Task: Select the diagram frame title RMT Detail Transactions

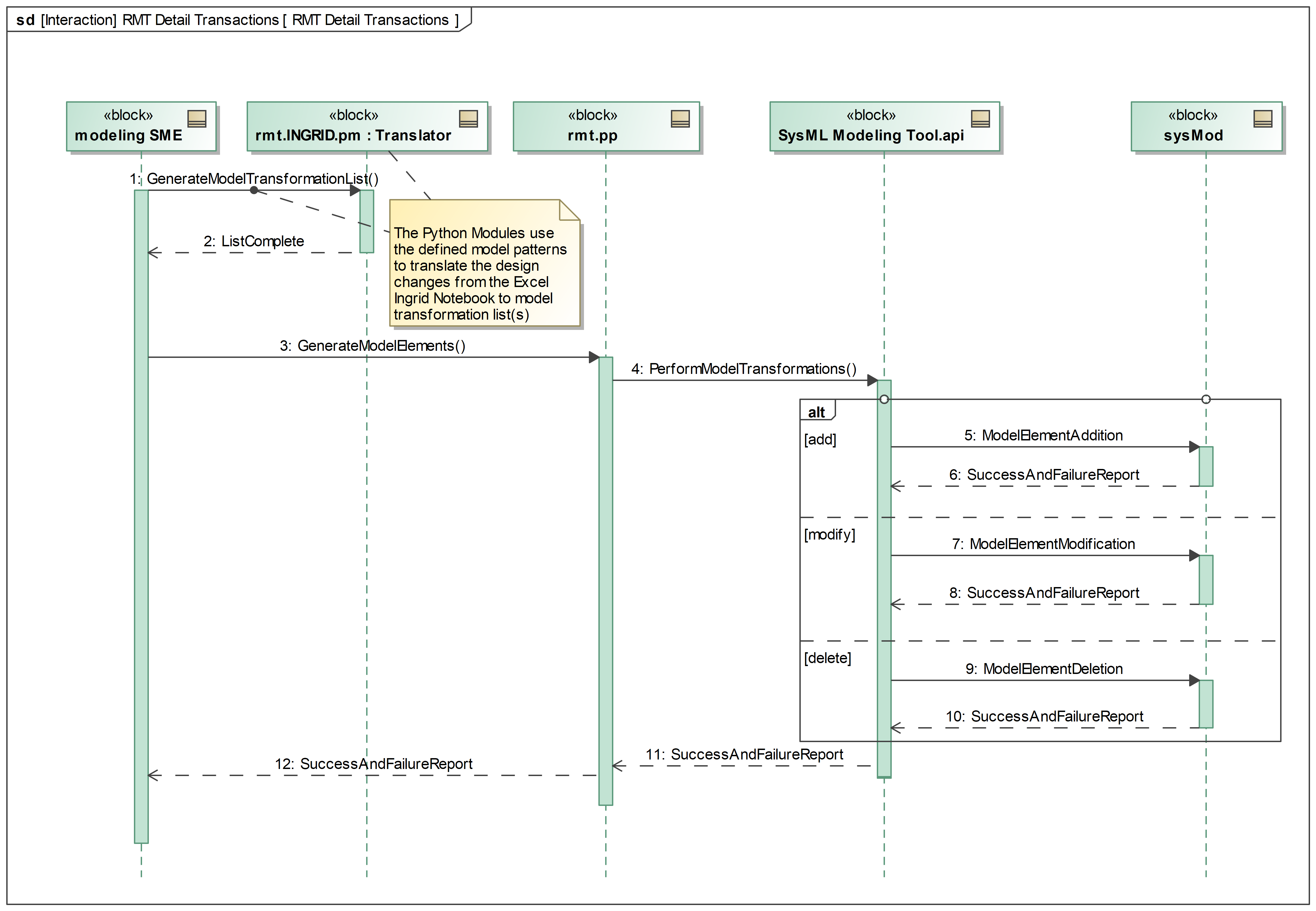Action: [x=237, y=20]
